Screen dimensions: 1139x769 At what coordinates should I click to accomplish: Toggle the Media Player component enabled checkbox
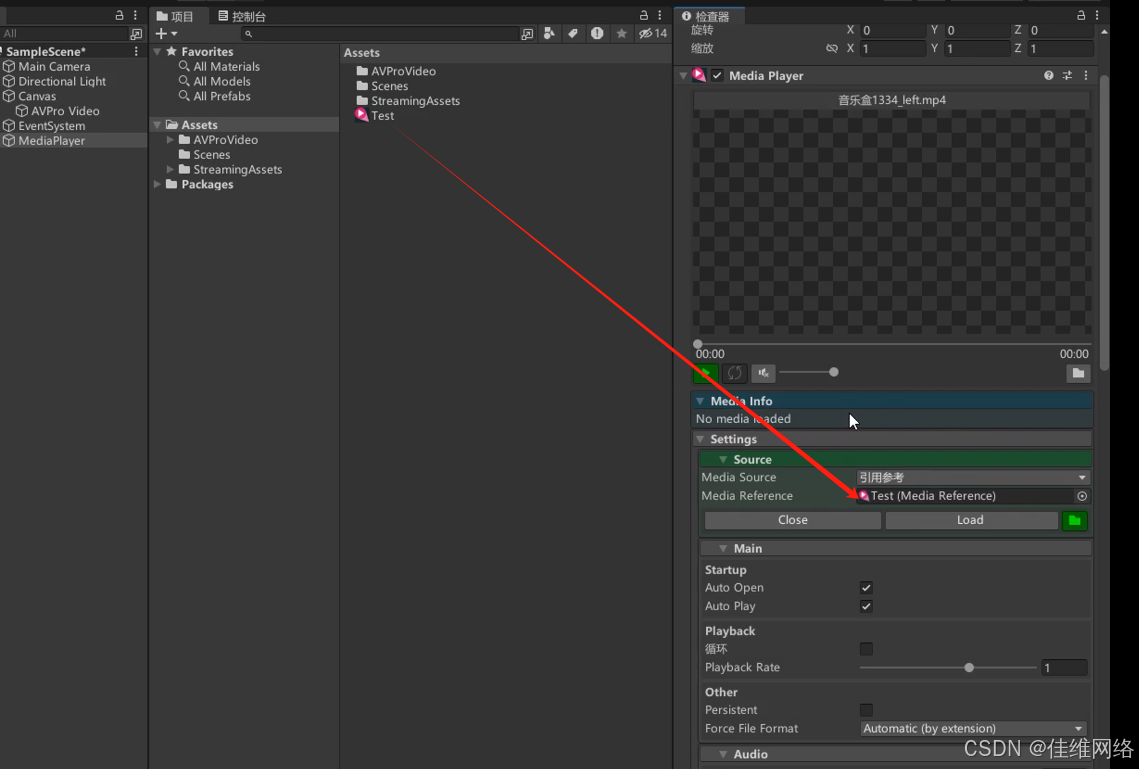[x=717, y=76]
